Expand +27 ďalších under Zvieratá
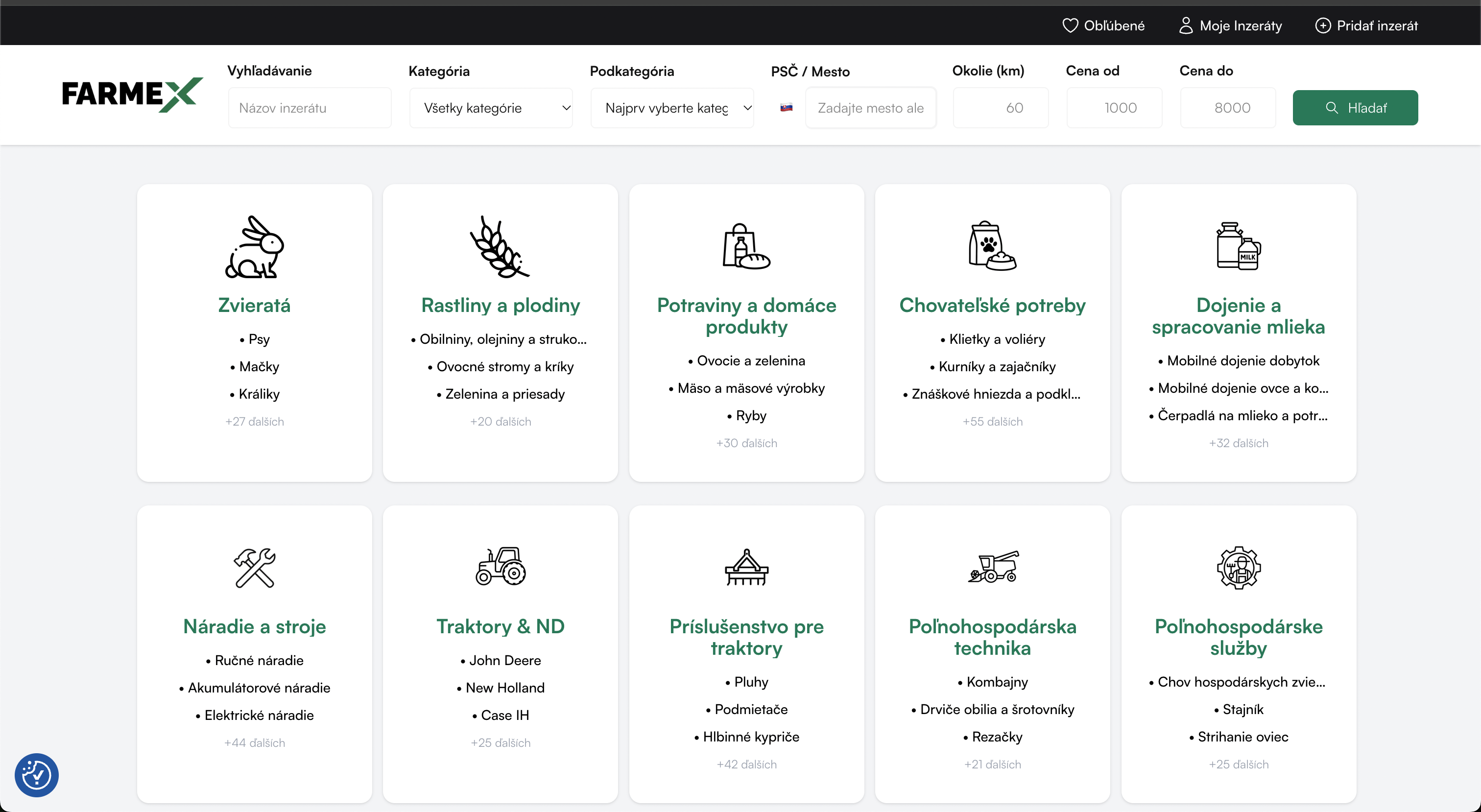This screenshot has height=812, width=1481. coord(254,422)
